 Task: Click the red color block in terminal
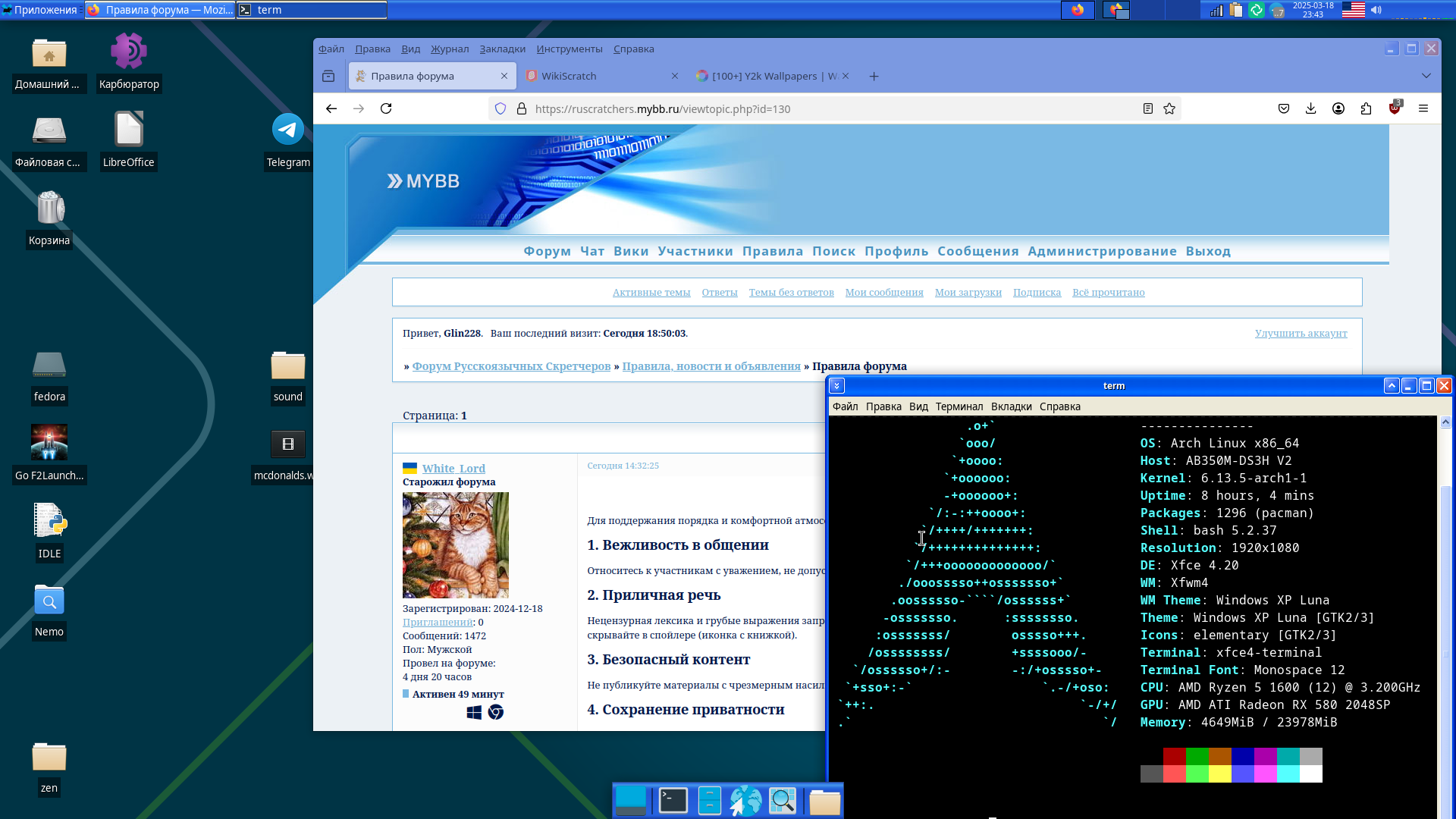(x=1174, y=755)
